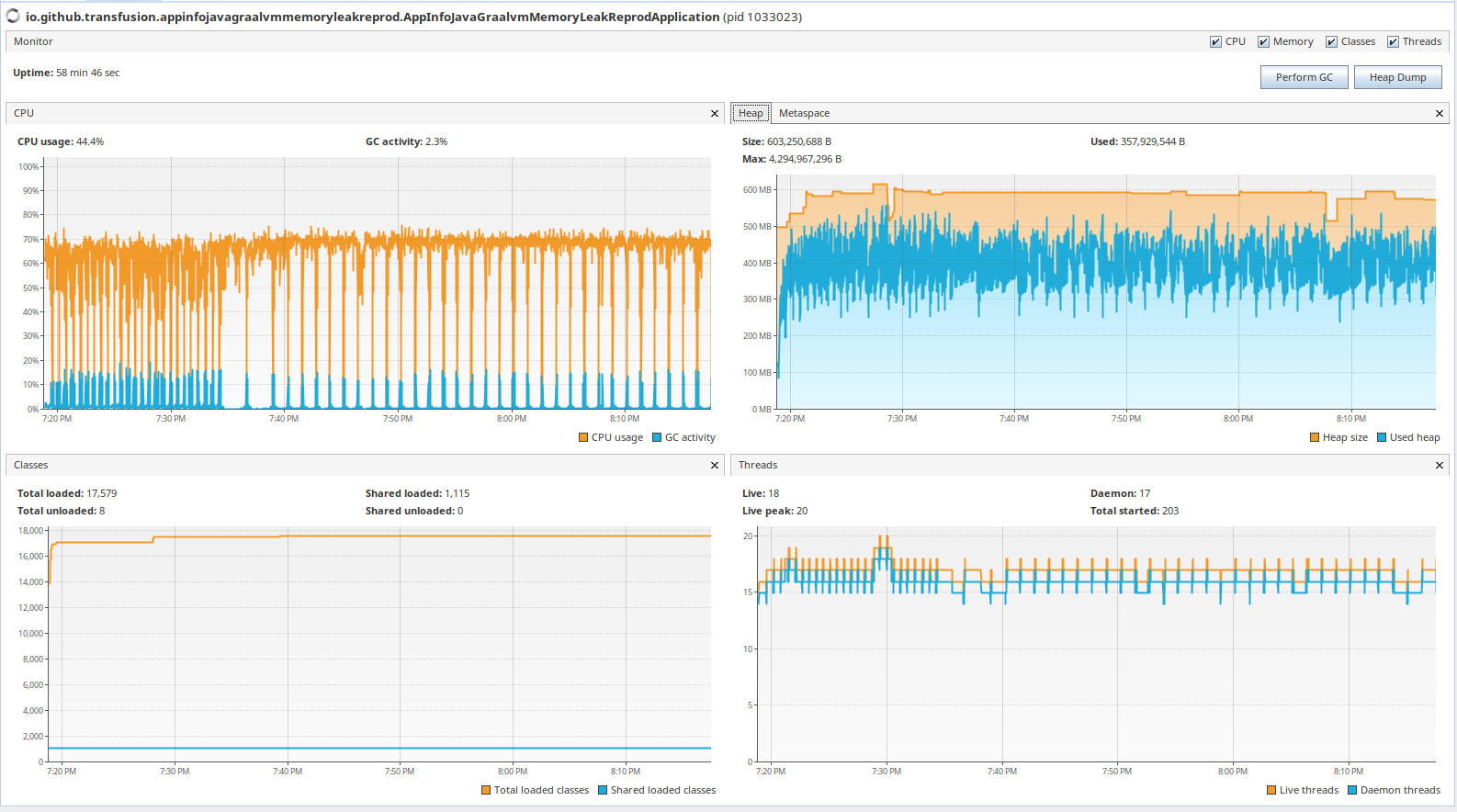This screenshot has height=812, width=1457.
Task: Click the loading spinner icon beside application title
Action: click(x=13, y=16)
